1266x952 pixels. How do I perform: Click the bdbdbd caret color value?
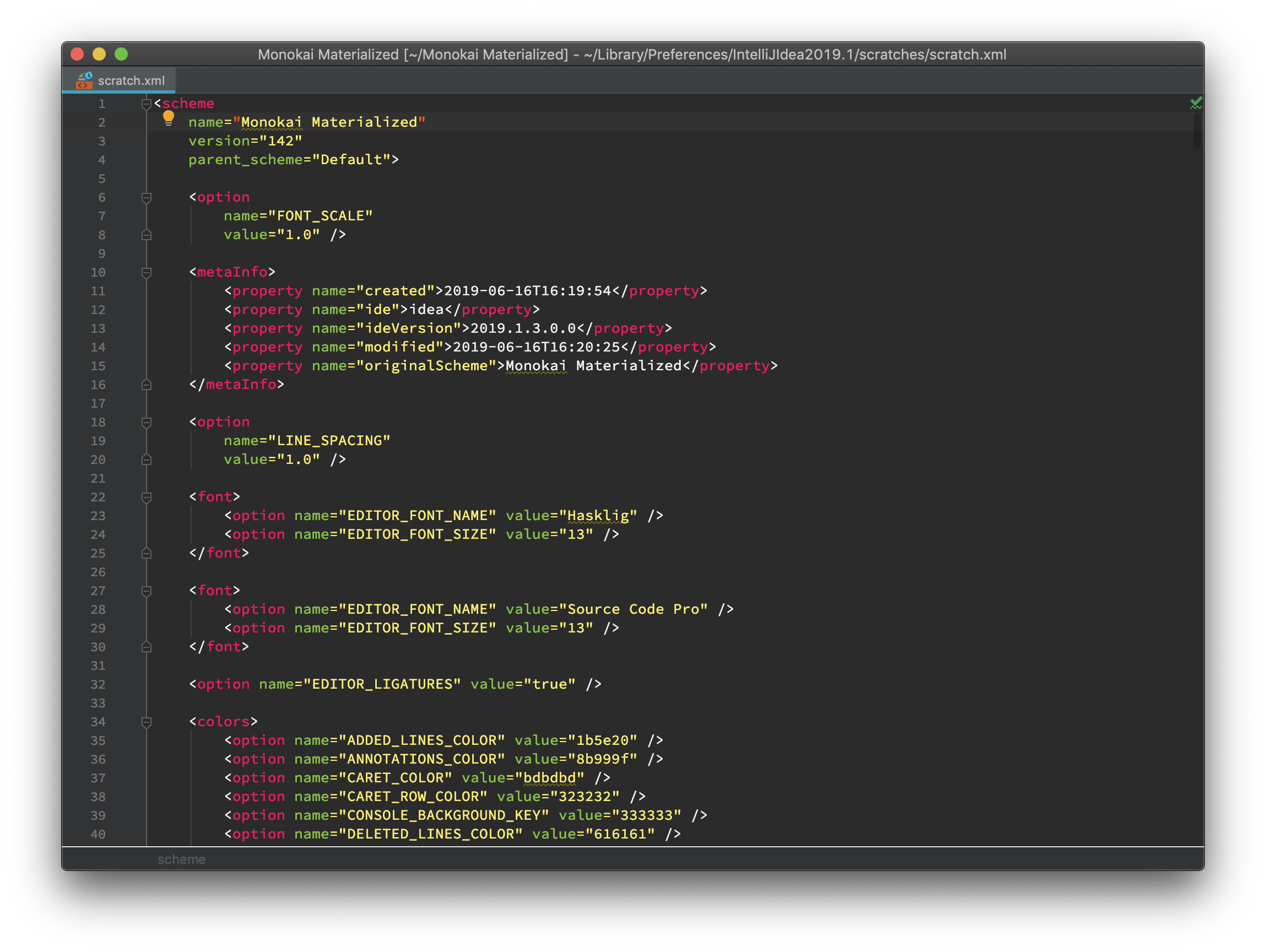pyautogui.click(x=549, y=778)
